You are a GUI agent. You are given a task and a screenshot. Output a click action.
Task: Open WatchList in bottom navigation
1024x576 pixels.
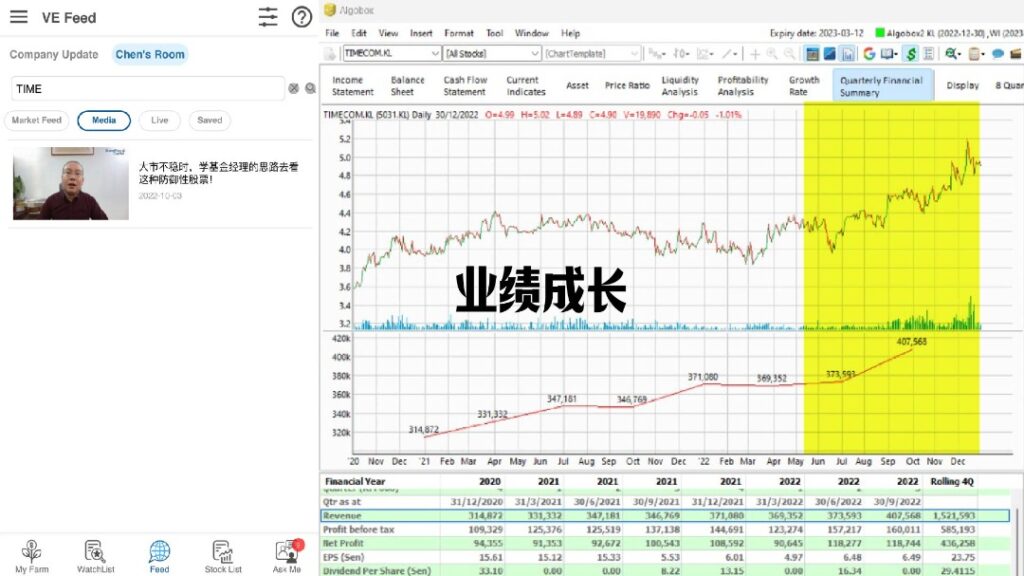(x=95, y=556)
